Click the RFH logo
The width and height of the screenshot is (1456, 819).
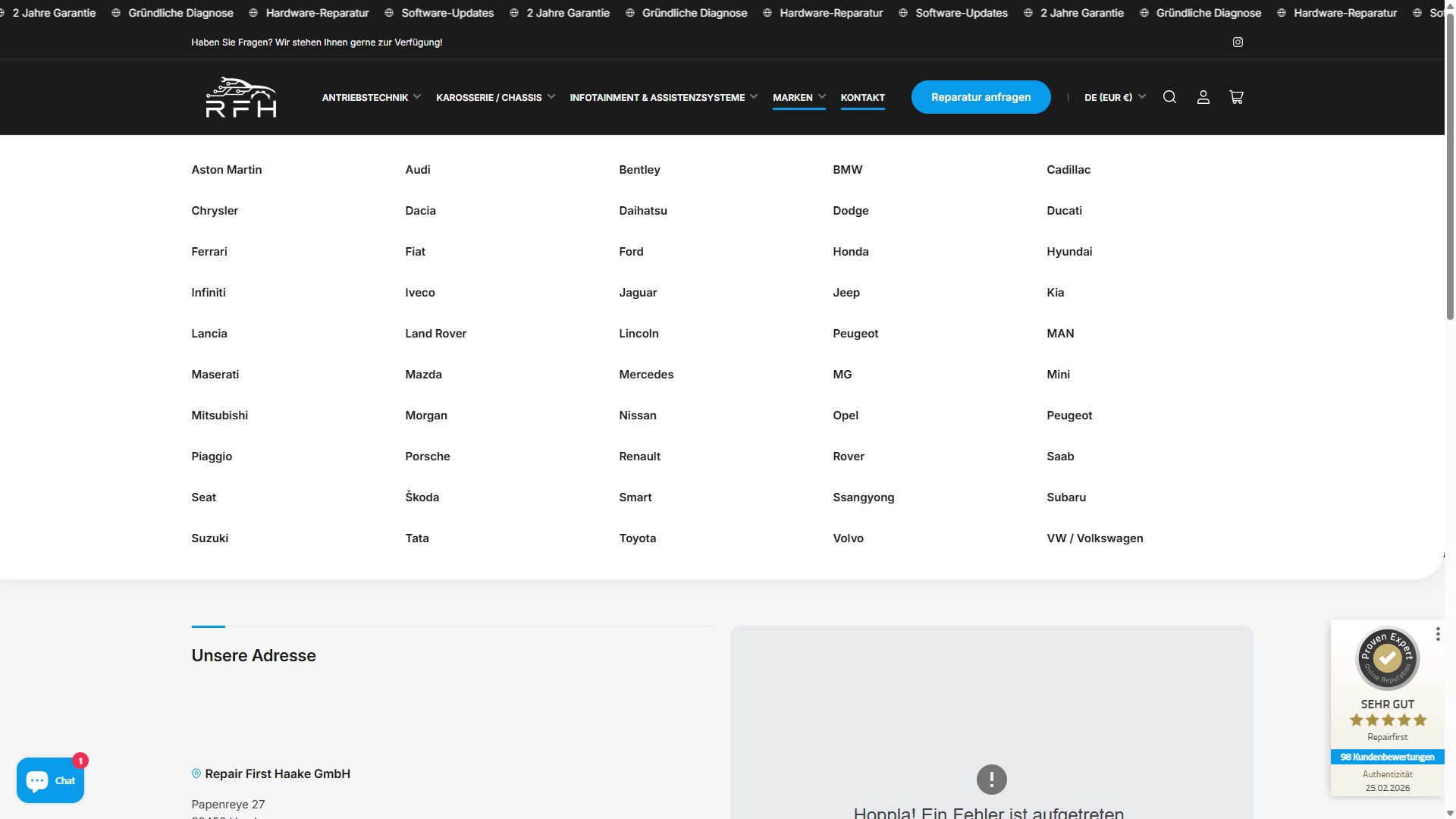[241, 97]
